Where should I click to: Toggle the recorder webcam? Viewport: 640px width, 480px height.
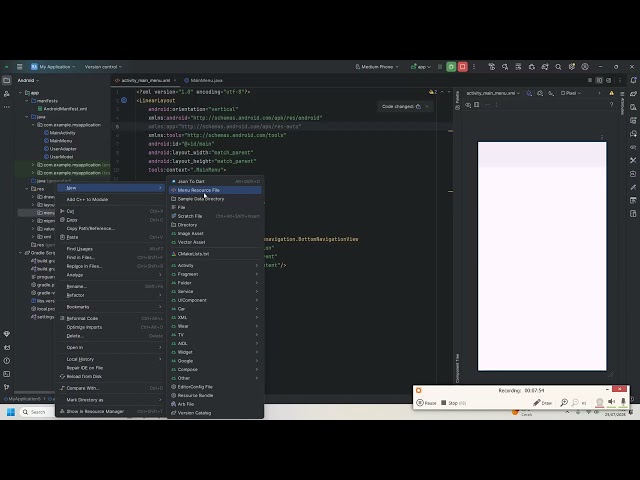[600, 402]
